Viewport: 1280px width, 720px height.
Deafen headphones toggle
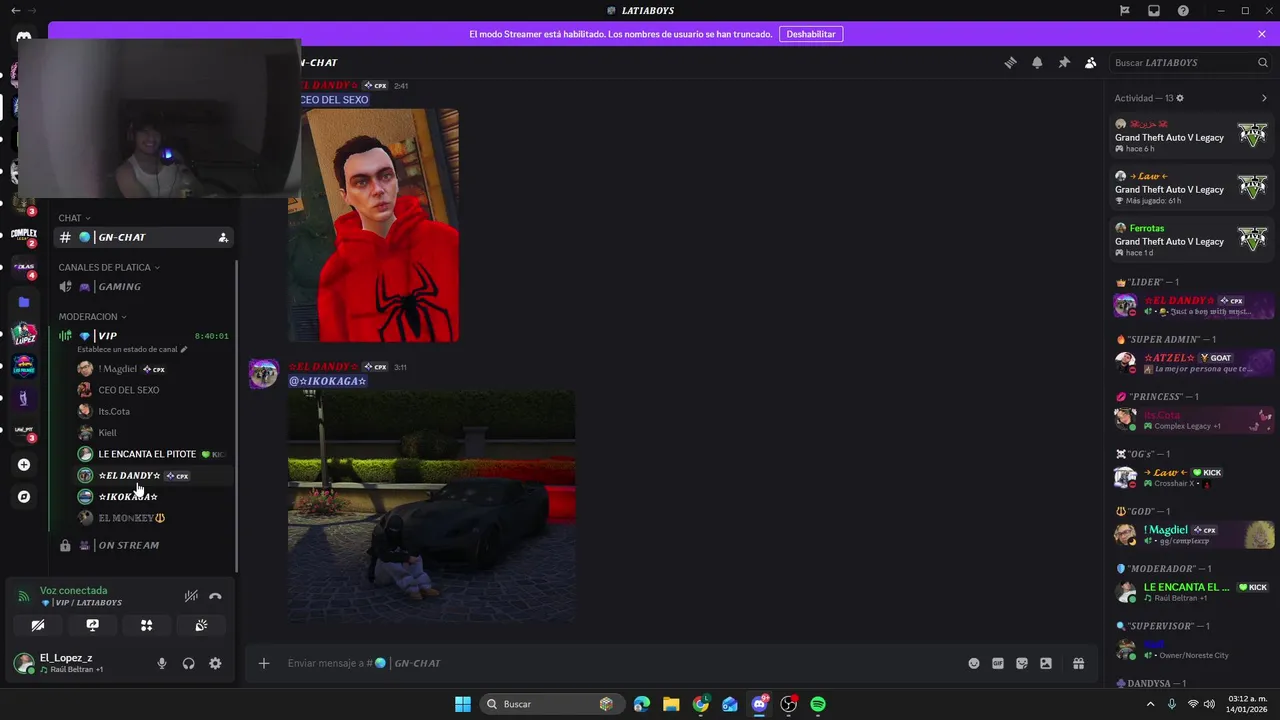[x=188, y=663]
